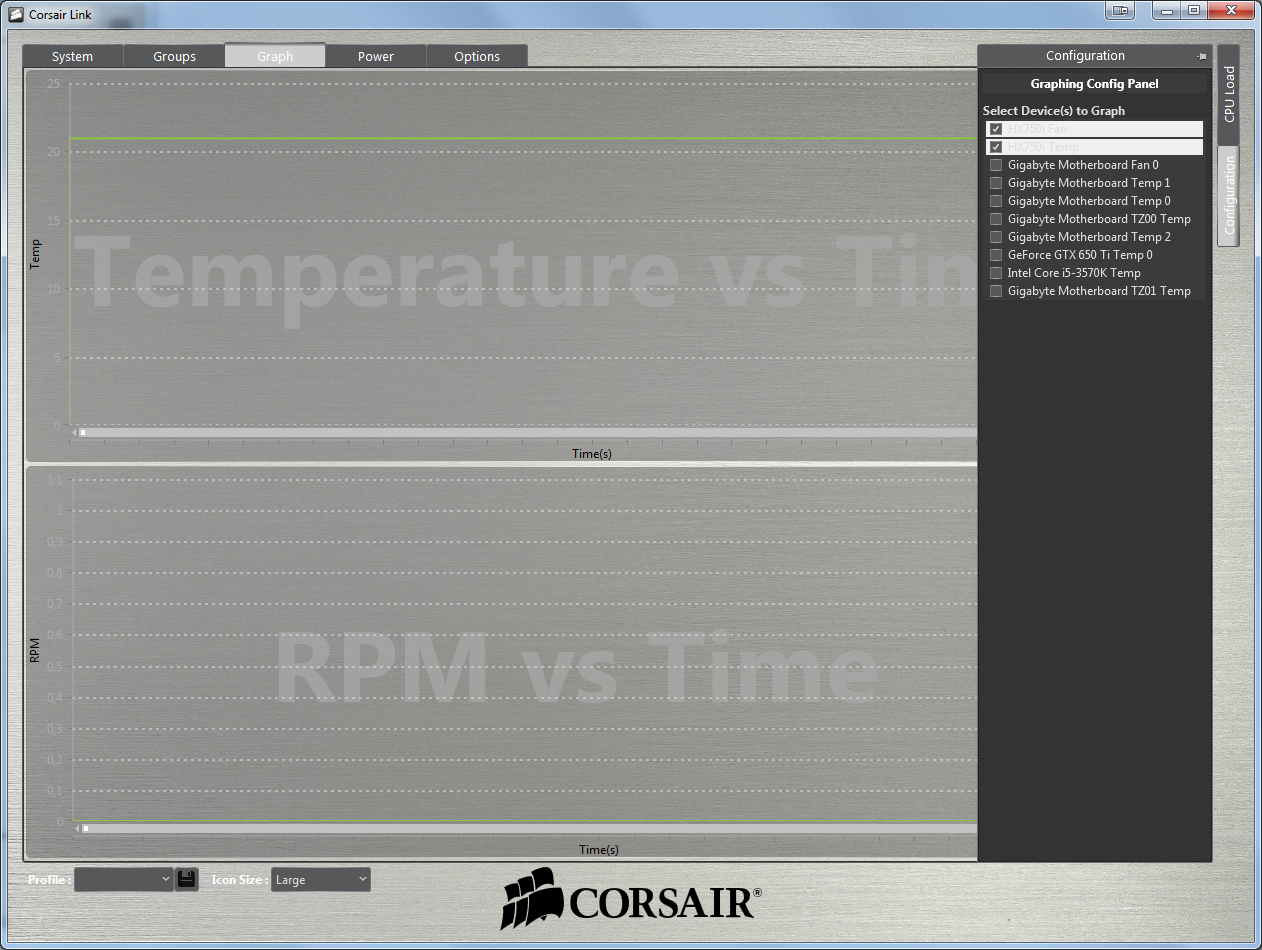The height and width of the screenshot is (950, 1262).
Task: Toggle the Gigabyte Motherboard Temp 2 checkbox
Action: click(x=996, y=237)
